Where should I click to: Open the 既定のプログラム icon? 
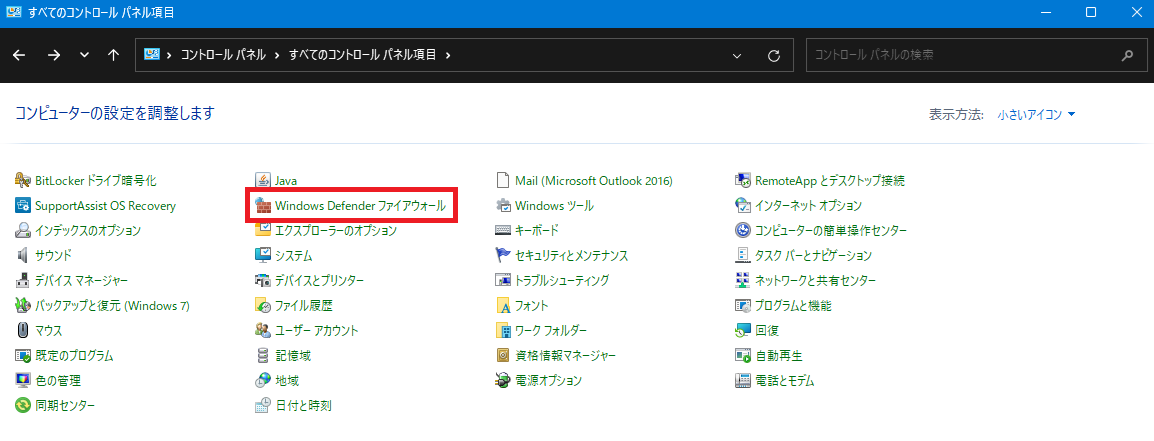point(22,356)
